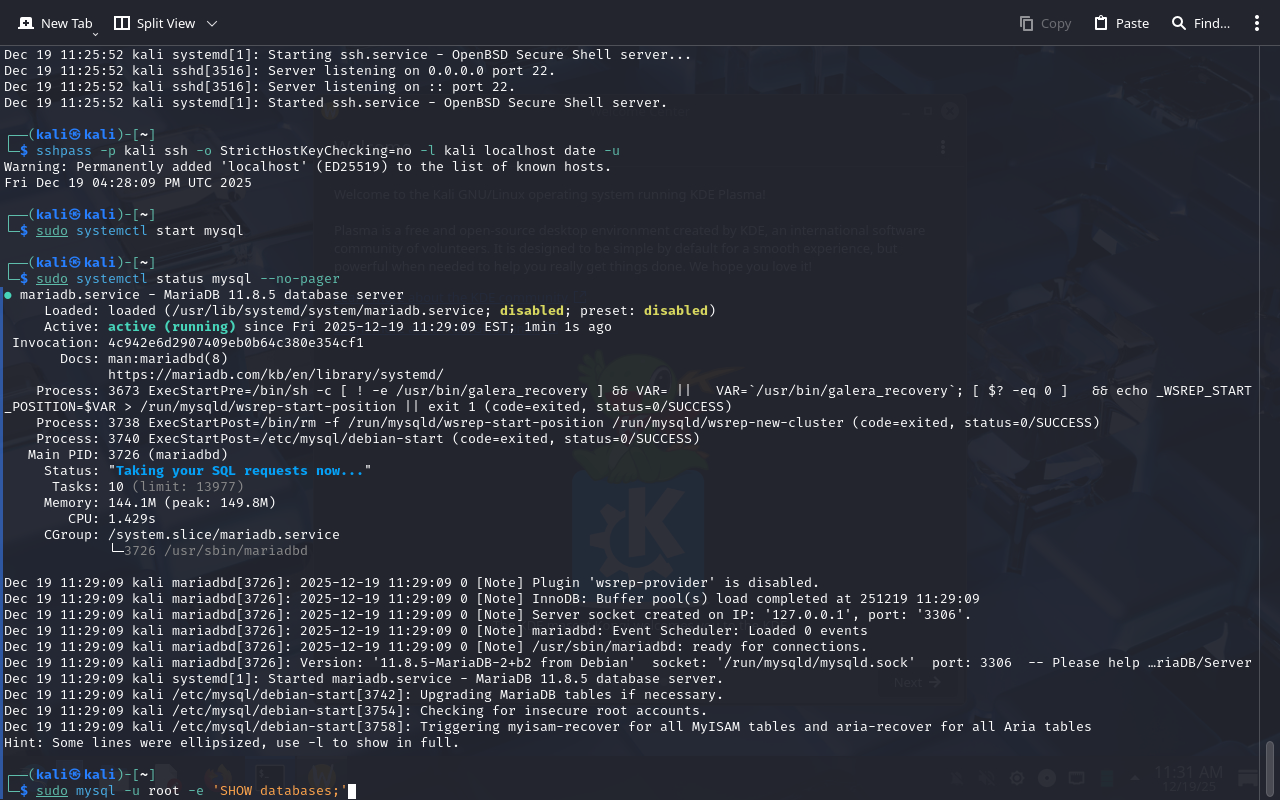The width and height of the screenshot is (1280, 800).
Task: Click the scrollbar track above the thumb
Action: [x=1270, y=400]
